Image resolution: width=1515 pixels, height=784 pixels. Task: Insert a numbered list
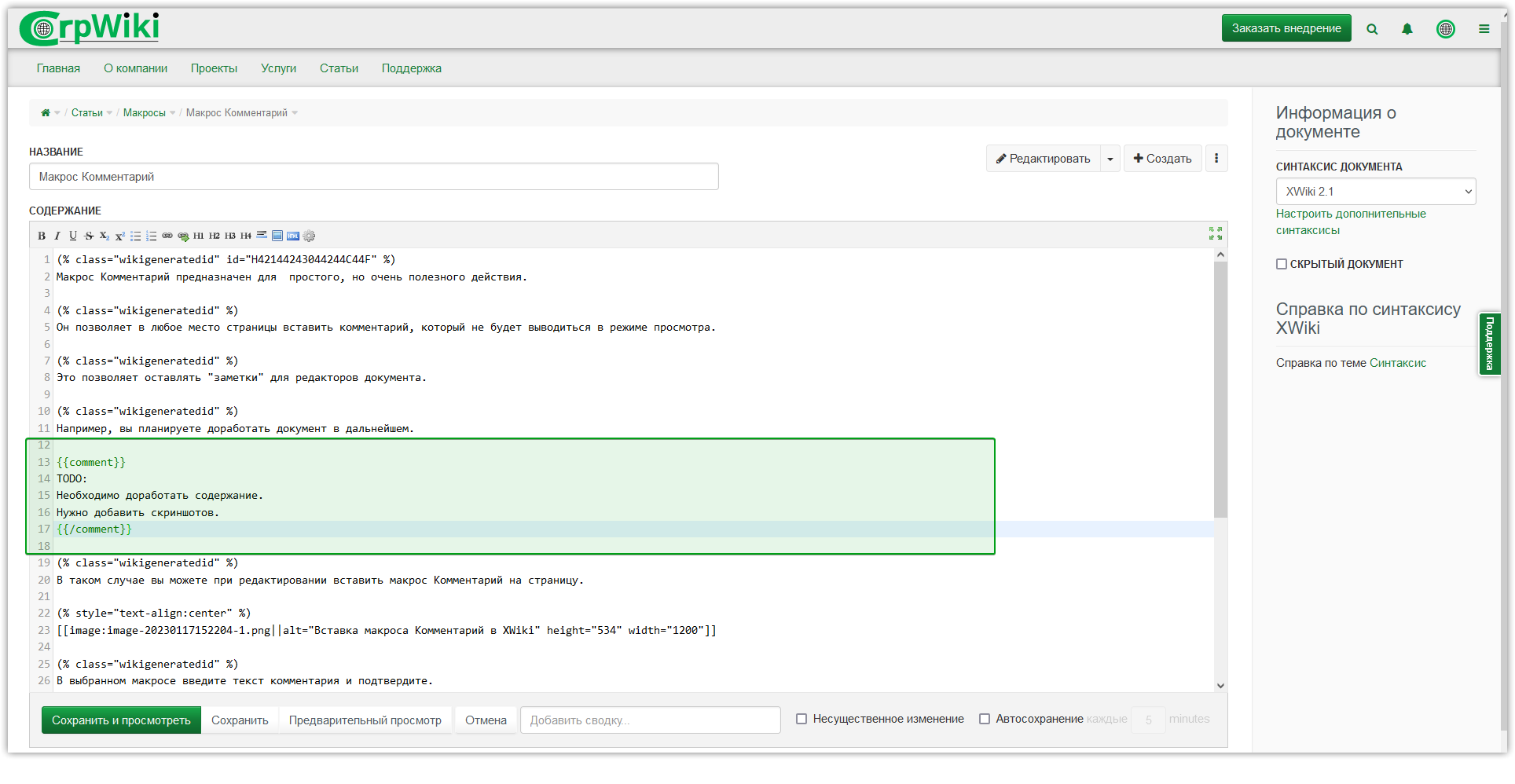(x=152, y=236)
